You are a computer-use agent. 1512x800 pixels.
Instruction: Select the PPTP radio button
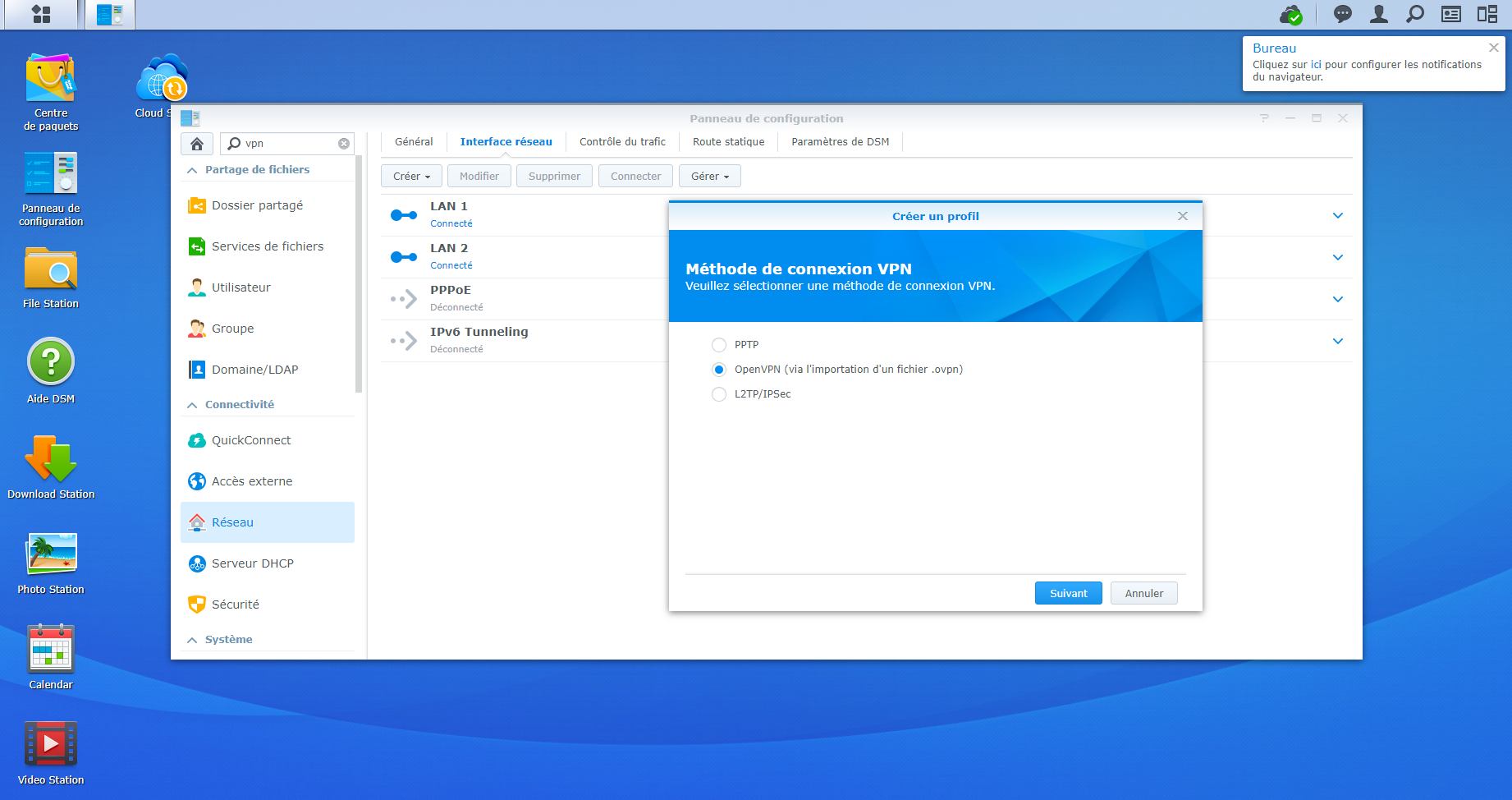coord(719,345)
